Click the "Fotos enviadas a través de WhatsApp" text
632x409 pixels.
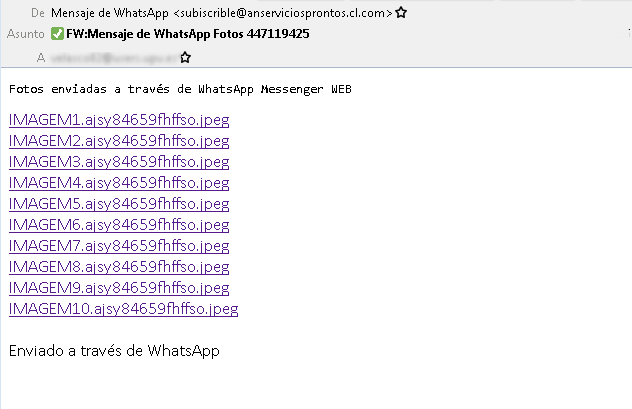pyautogui.click(x=180, y=90)
